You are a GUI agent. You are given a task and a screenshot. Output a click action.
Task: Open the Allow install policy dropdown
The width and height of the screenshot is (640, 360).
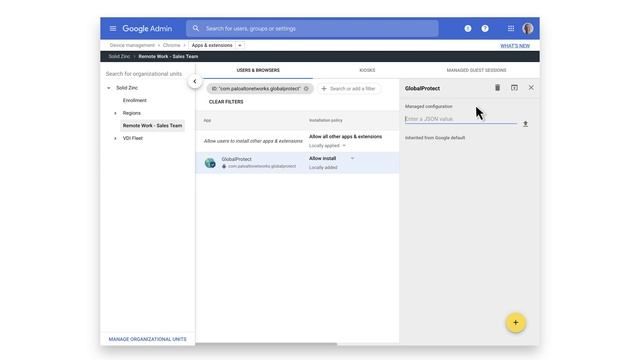[352, 158]
